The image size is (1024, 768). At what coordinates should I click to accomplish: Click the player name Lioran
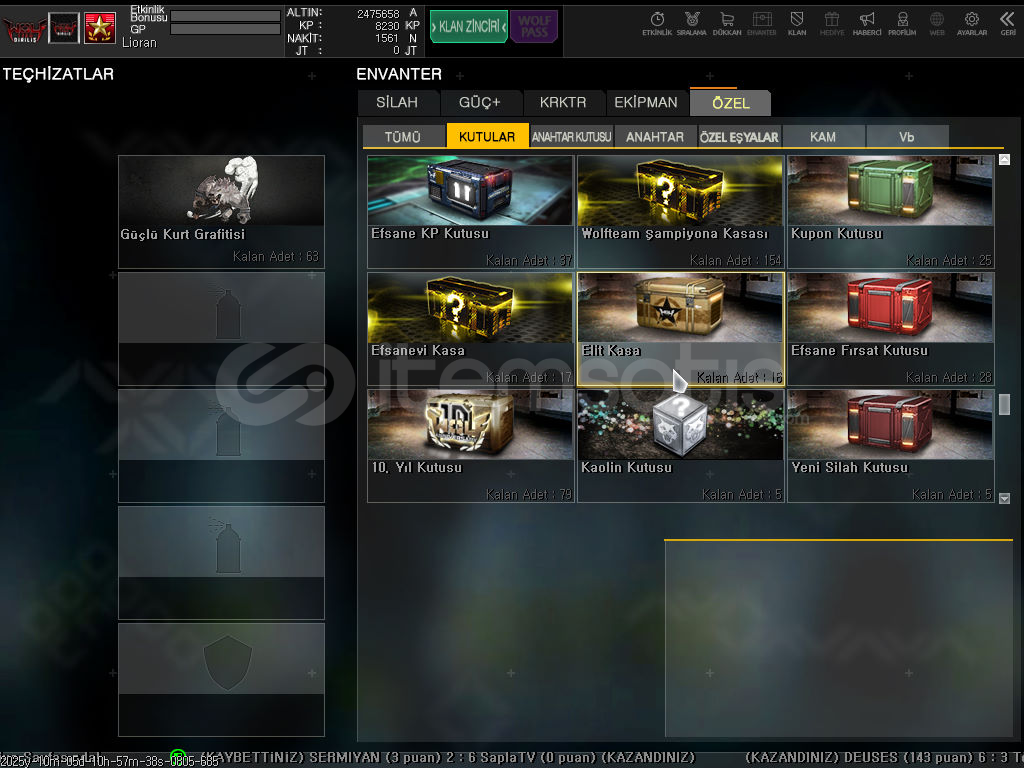click(x=139, y=42)
